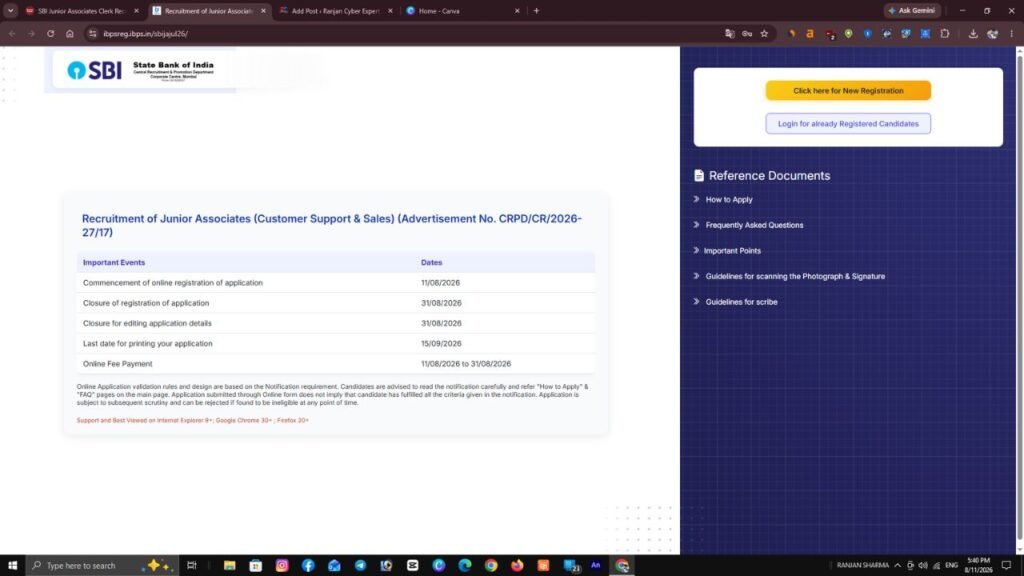
Task: Open the browser home page
Action: tap(70, 33)
